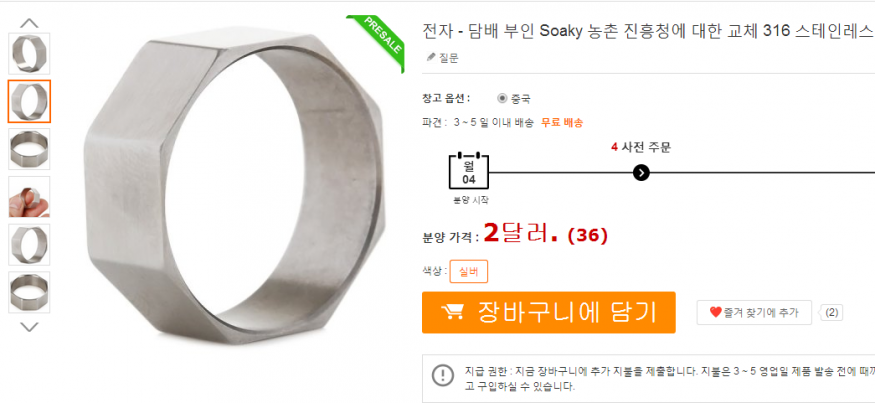View the thumbnail with hand holding ring
This screenshot has height=403, width=875.
click(x=29, y=196)
